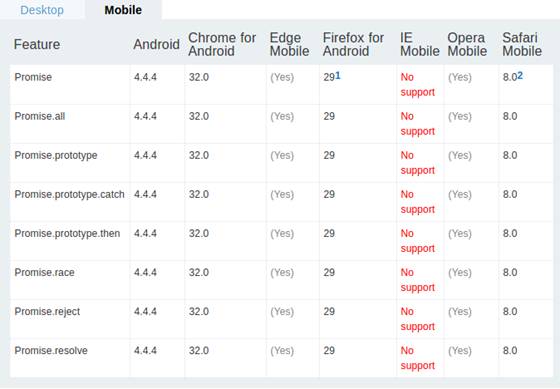The width and height of the screenshot is (560, 389).
Task: Click the Promise.race feature name
Action: pyautogui.click(x=44, y=273)
